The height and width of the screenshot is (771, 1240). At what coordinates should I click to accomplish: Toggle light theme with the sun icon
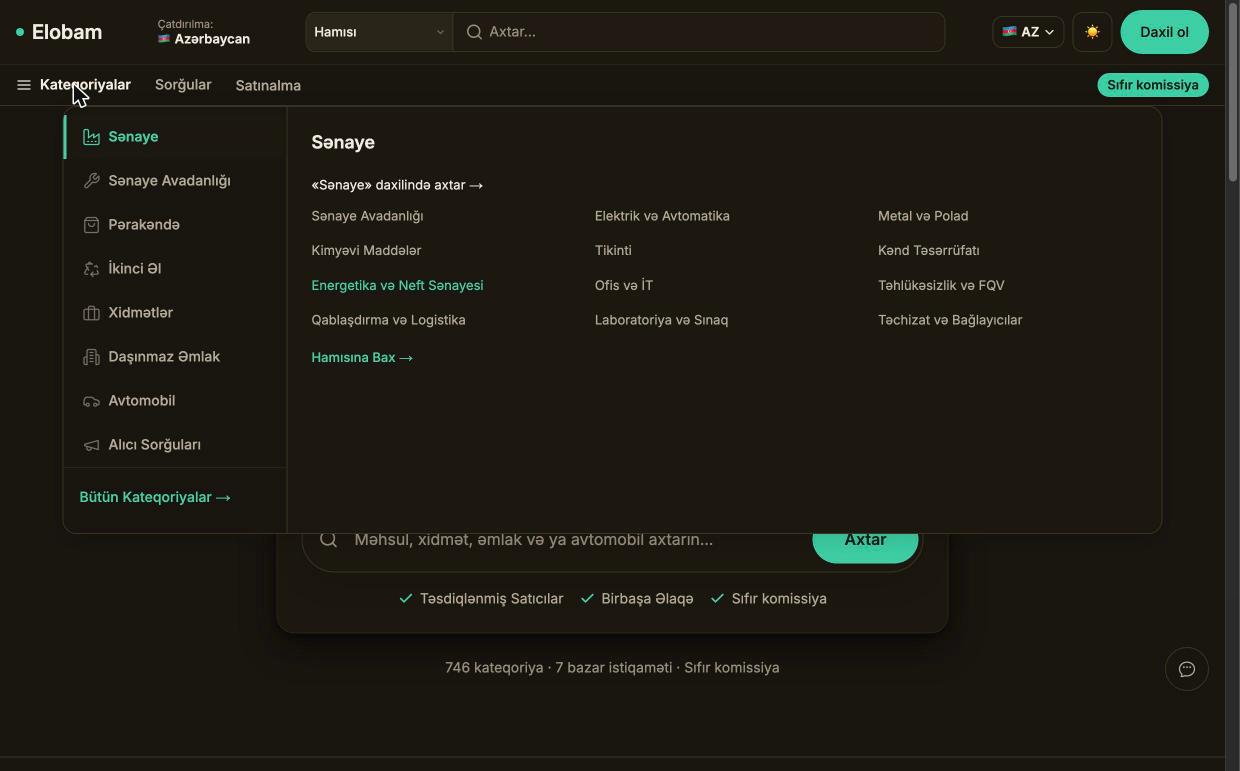pyautogui.click(x=1092, y=32)
